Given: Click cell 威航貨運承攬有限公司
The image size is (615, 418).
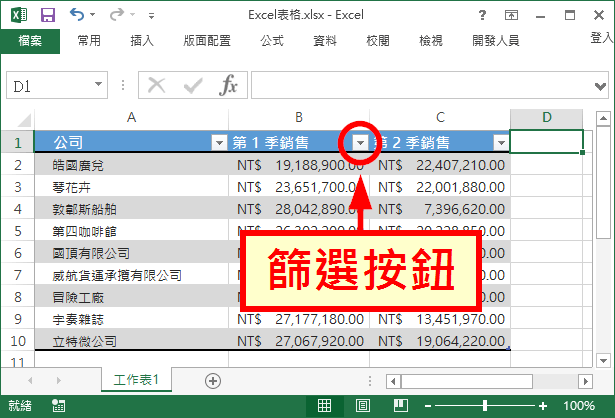Looking at the screenshot, I should pyautogui.click(x=131, y=275).
